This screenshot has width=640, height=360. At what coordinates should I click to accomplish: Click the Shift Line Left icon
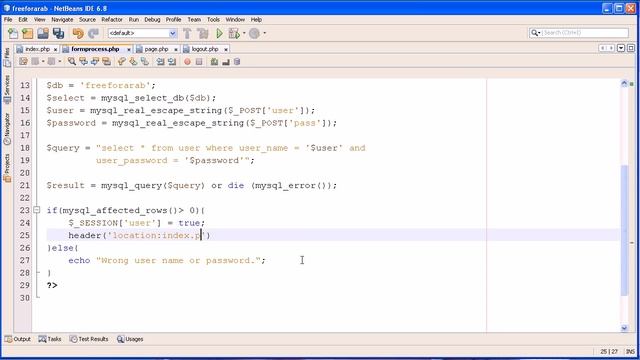pos(160,62)
